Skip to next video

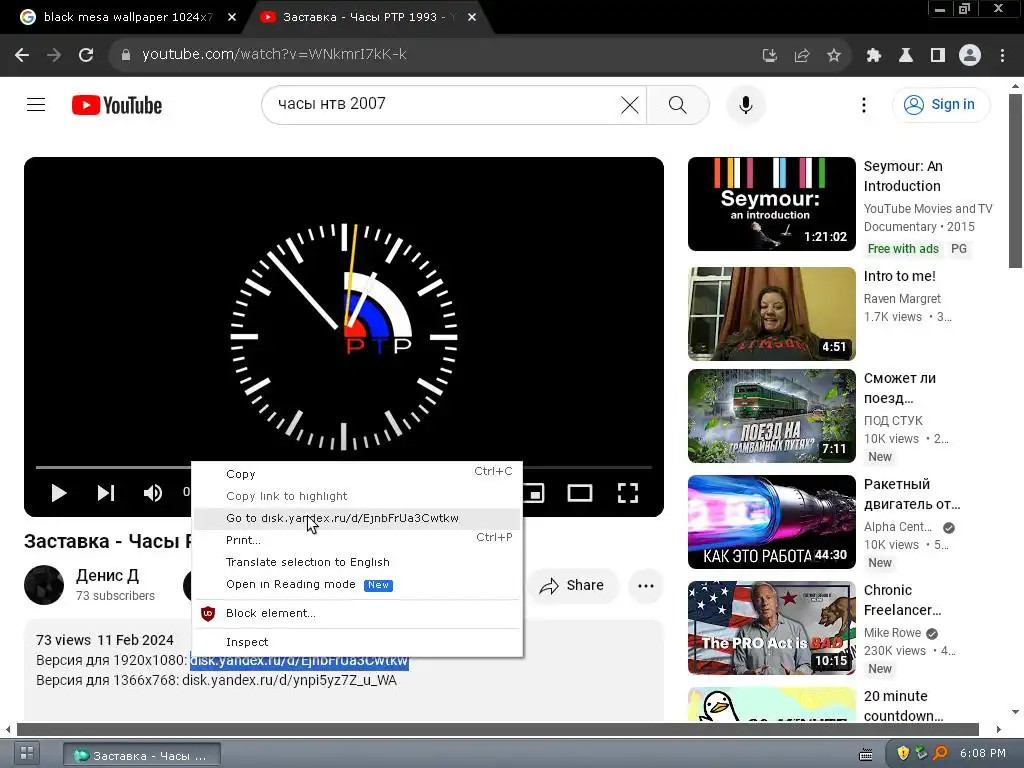106,493
